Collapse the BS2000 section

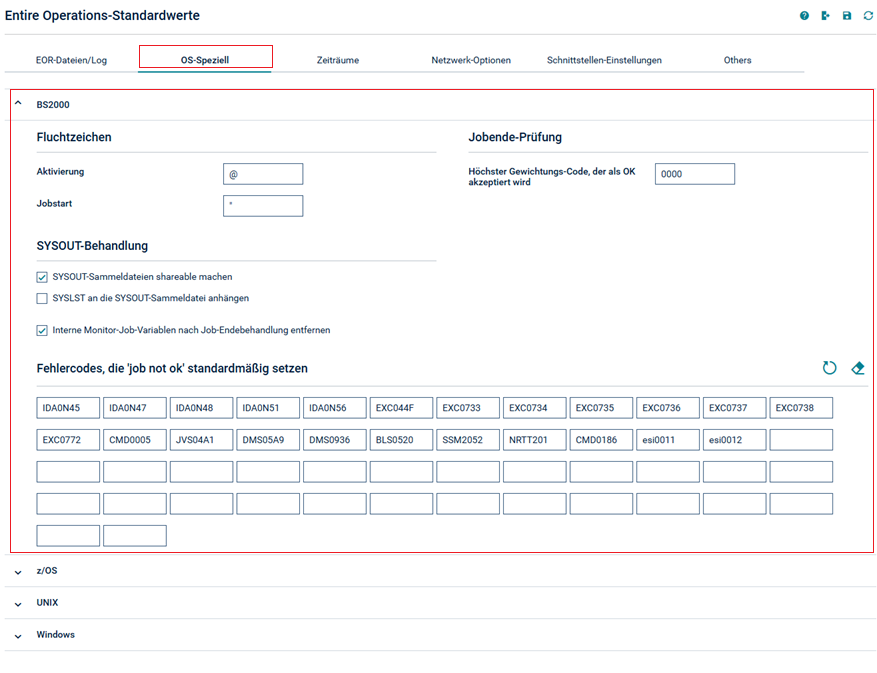tap(18, 103)
